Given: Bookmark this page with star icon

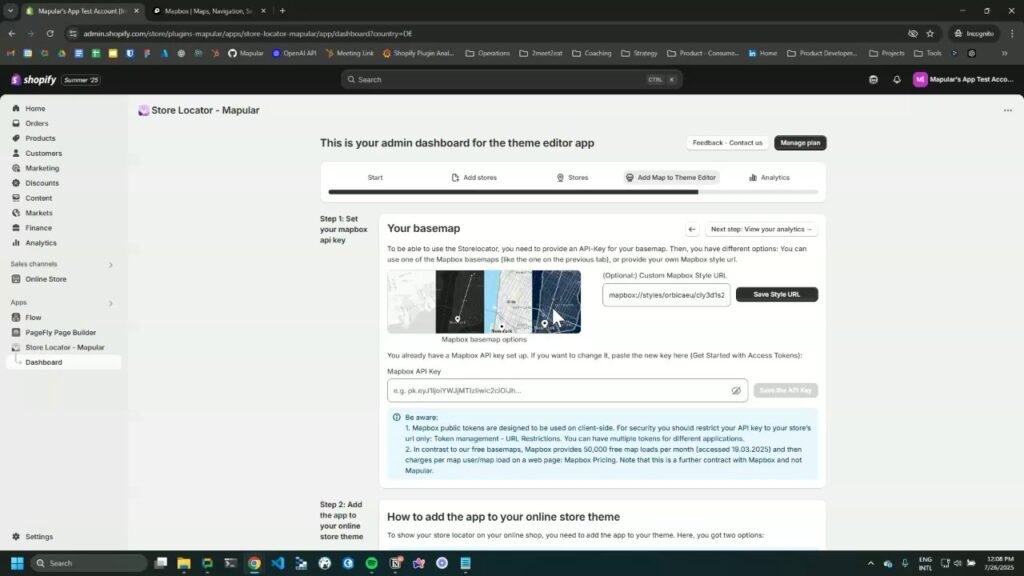Looking at the screenshot, I should [x=930, y=33].
